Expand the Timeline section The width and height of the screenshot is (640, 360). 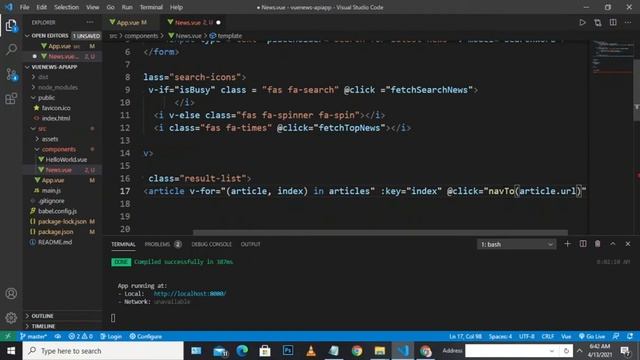[x=62, y=326]
